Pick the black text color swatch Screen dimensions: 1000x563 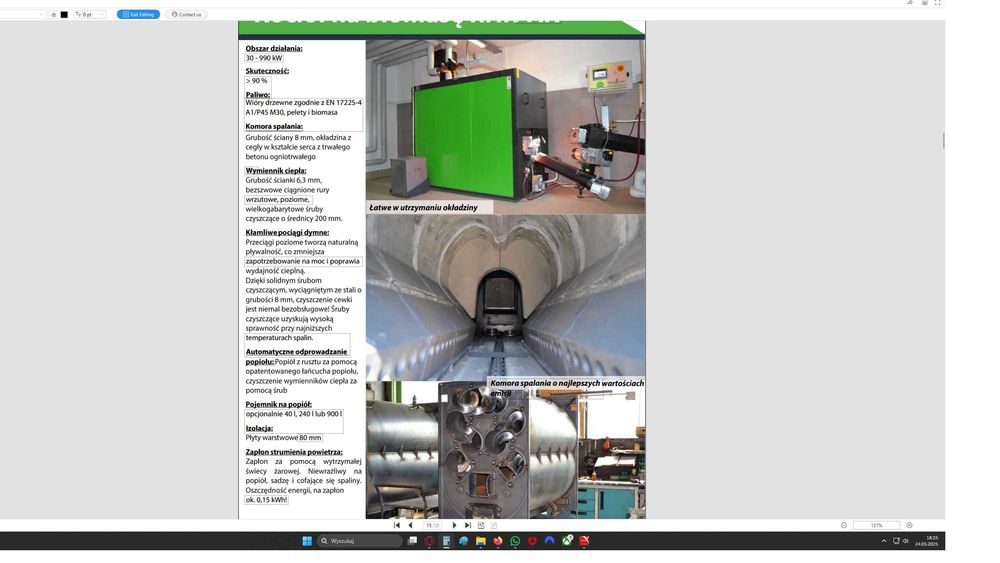click(x=64, y=14)
